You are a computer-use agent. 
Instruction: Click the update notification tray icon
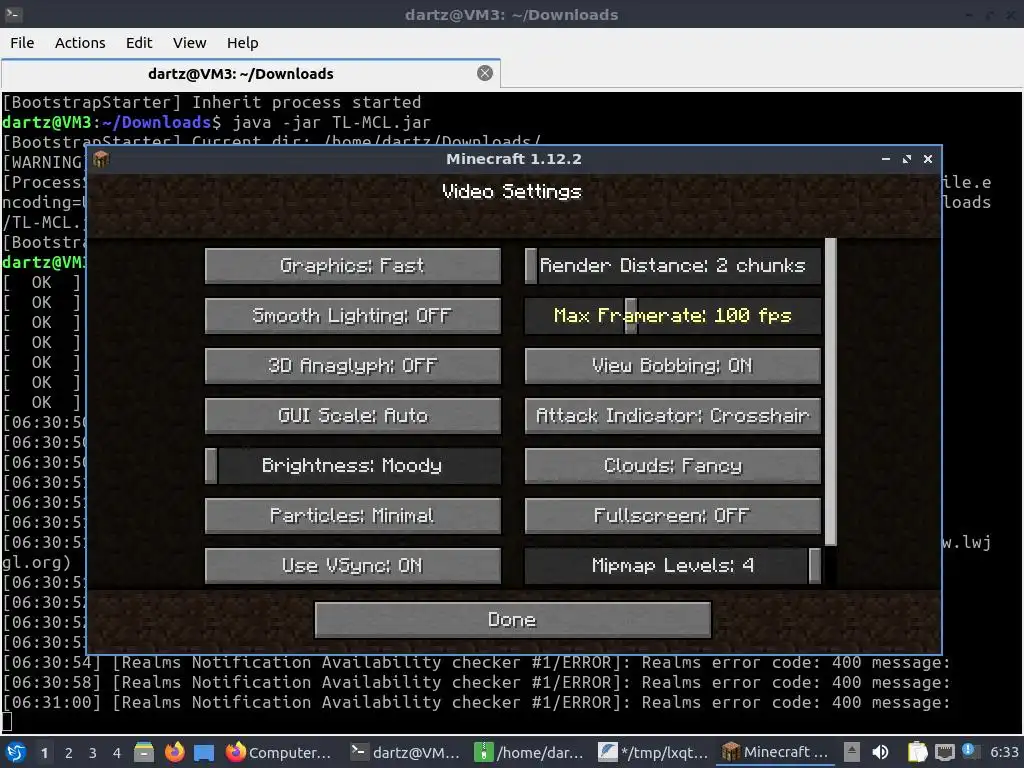(969, 751)
